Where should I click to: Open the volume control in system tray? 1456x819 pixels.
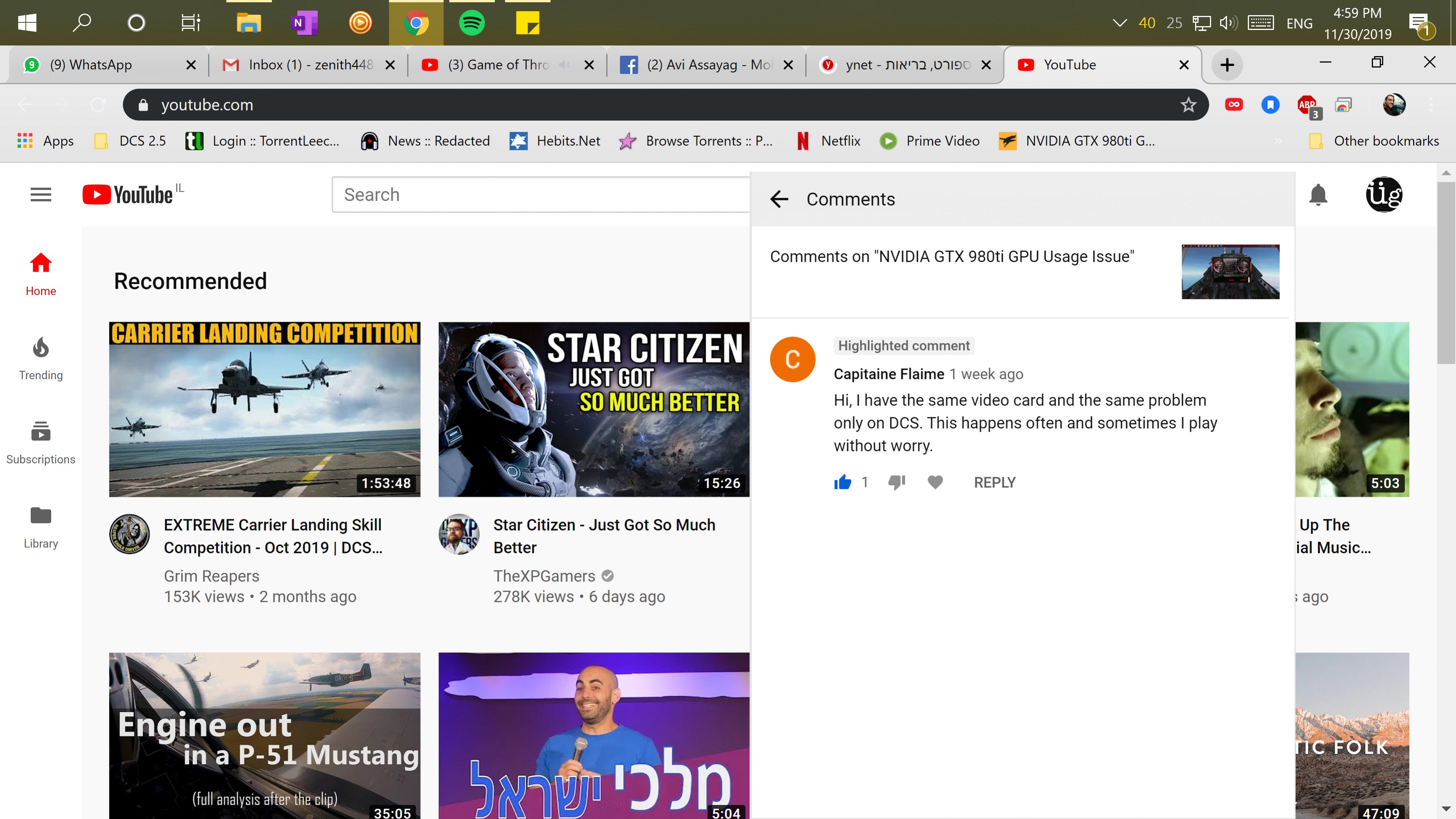pos(1228,23)
